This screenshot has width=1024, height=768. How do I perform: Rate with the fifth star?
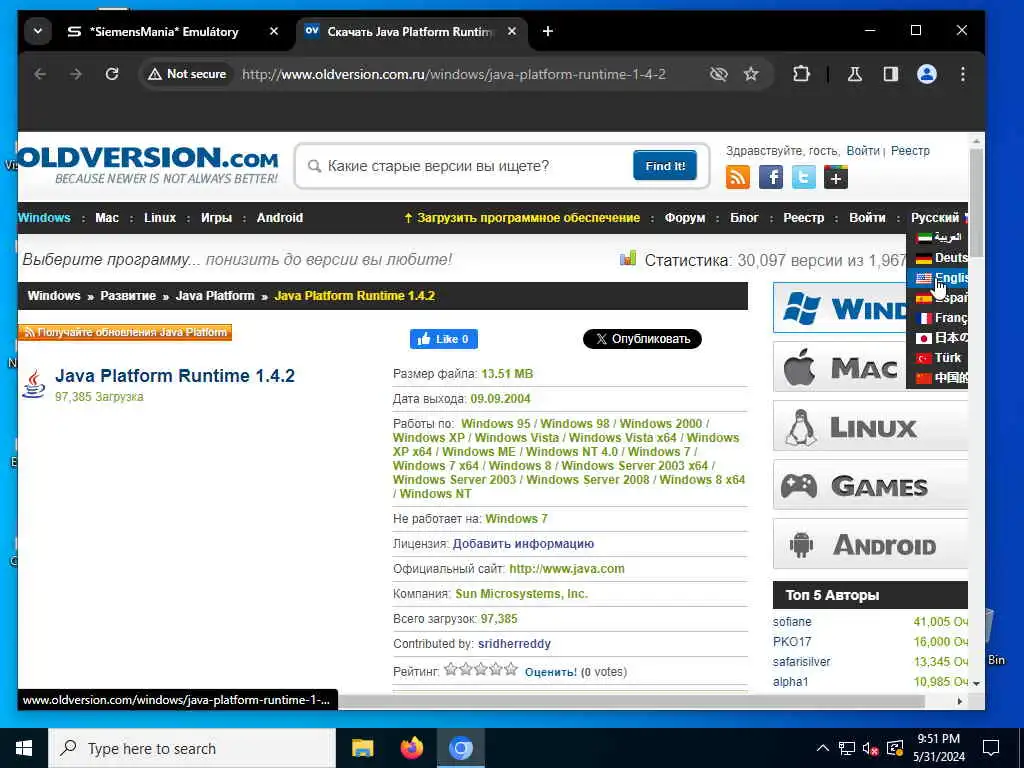(511, 669)
